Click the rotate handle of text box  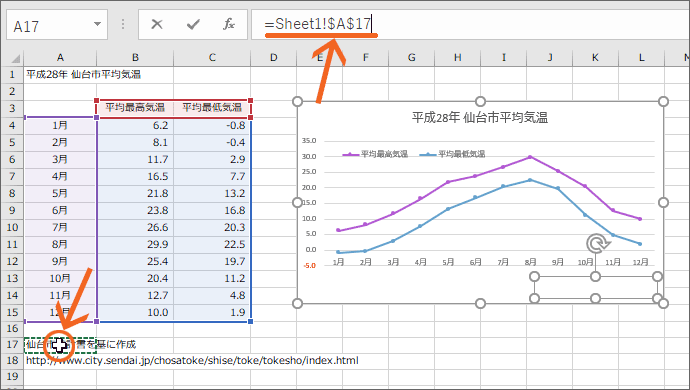[597, 243]
